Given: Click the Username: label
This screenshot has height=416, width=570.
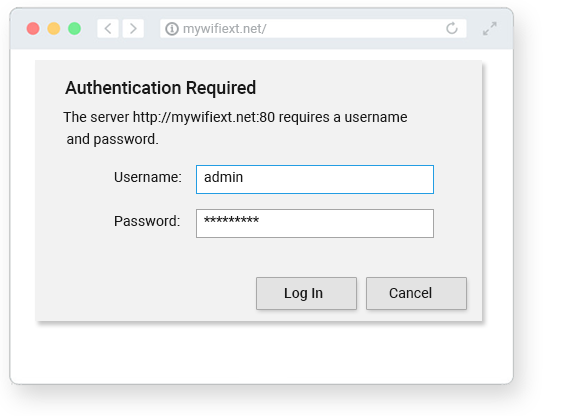Looking at the screenshot, I should 148,177.
